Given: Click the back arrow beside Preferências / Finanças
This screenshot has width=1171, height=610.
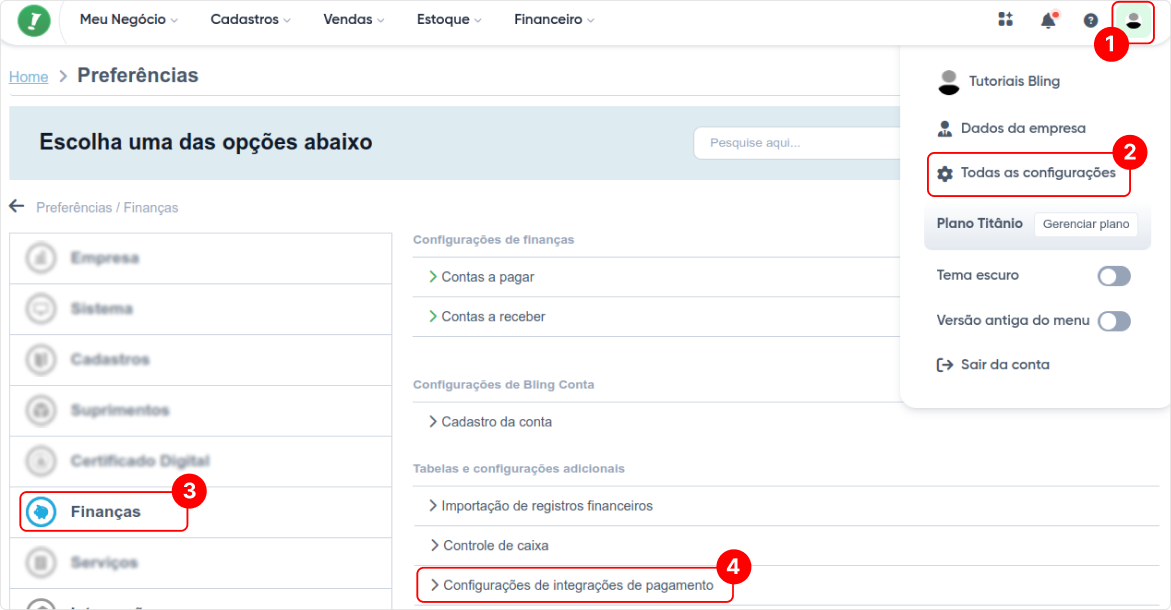Looking at the screenshot, I should pos(16,206).
